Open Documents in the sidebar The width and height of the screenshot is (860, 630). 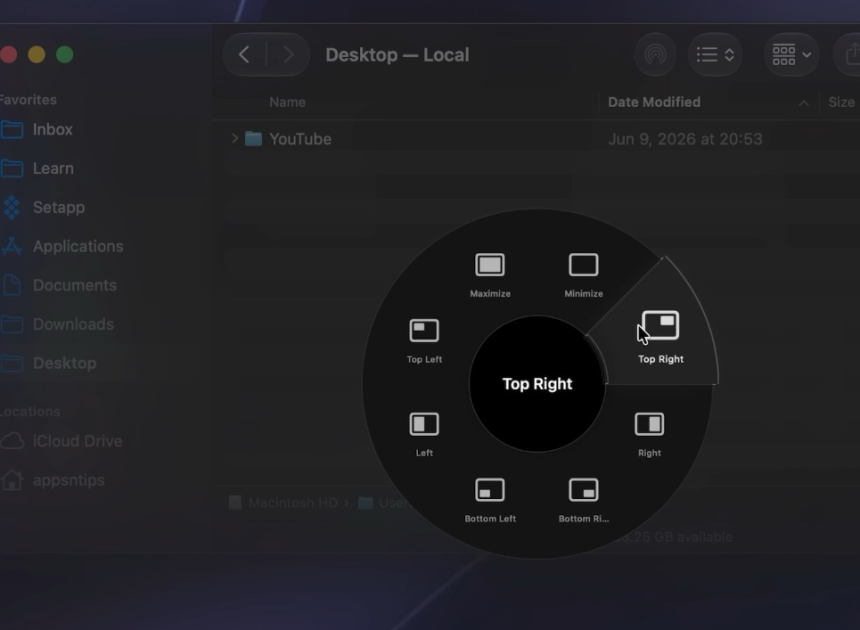pos(75,285)
